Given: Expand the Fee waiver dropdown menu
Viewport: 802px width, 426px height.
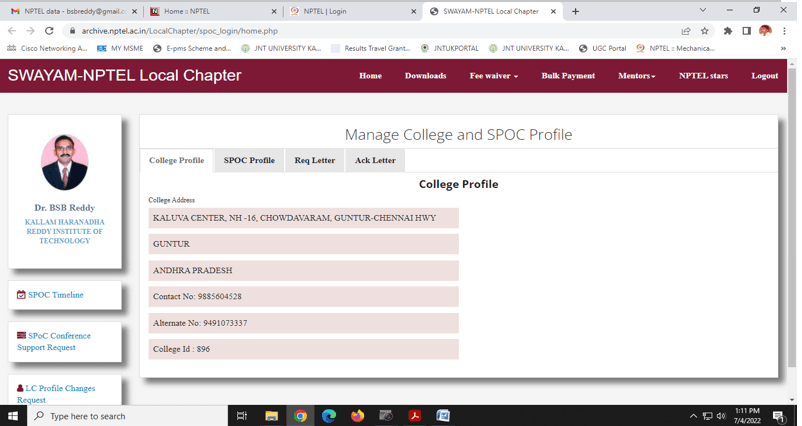Looking at the screenshot, I should click(493, 76).
